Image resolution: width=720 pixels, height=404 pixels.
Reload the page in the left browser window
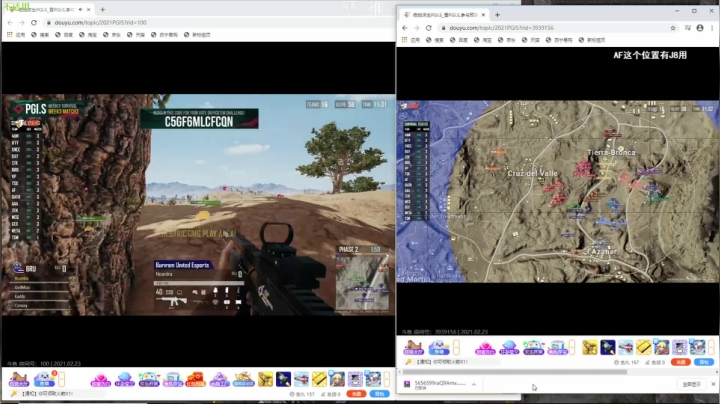[x=34, y=22]
